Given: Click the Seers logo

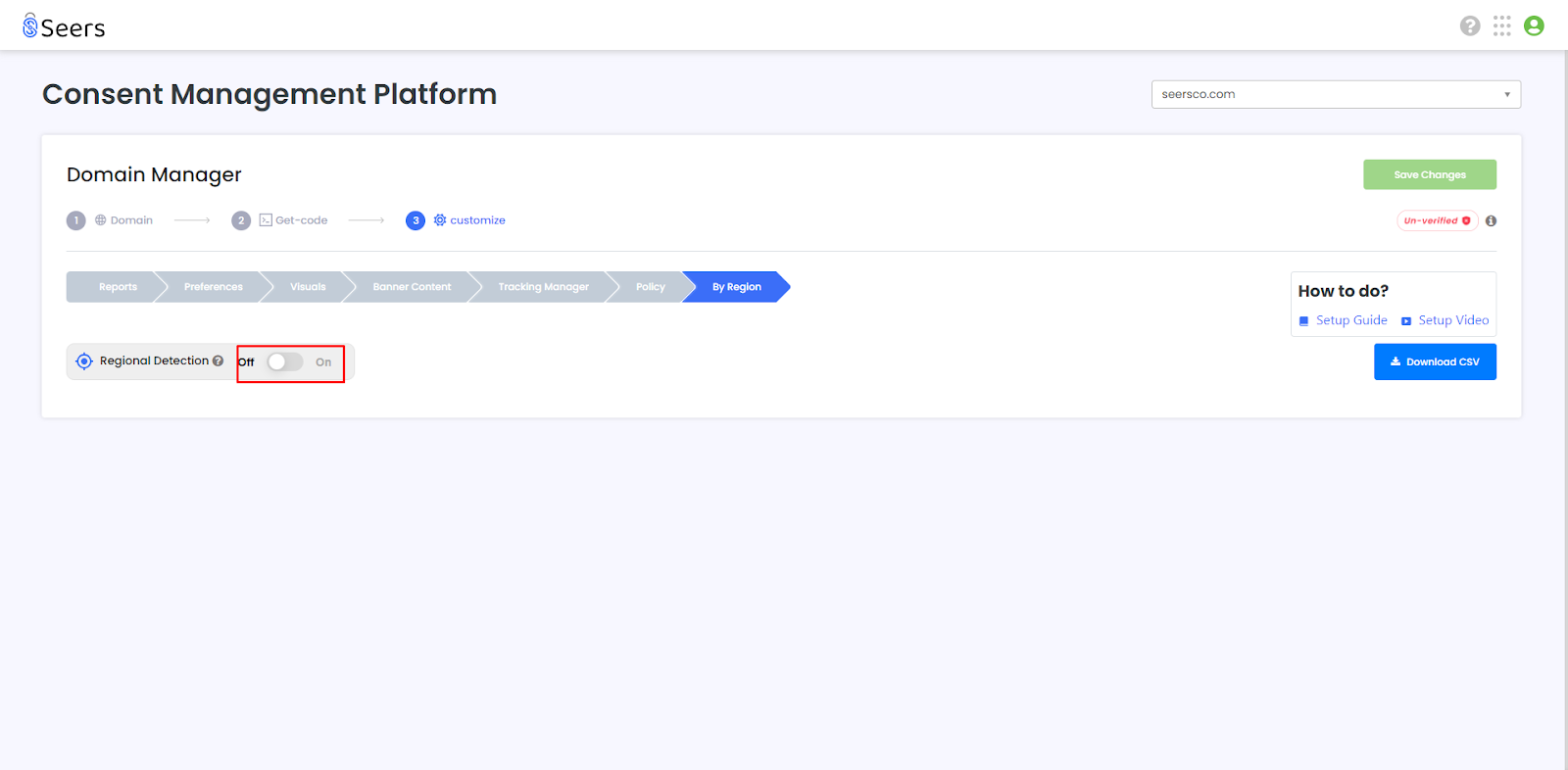Looking at the screenshot, I should [64, 26].
